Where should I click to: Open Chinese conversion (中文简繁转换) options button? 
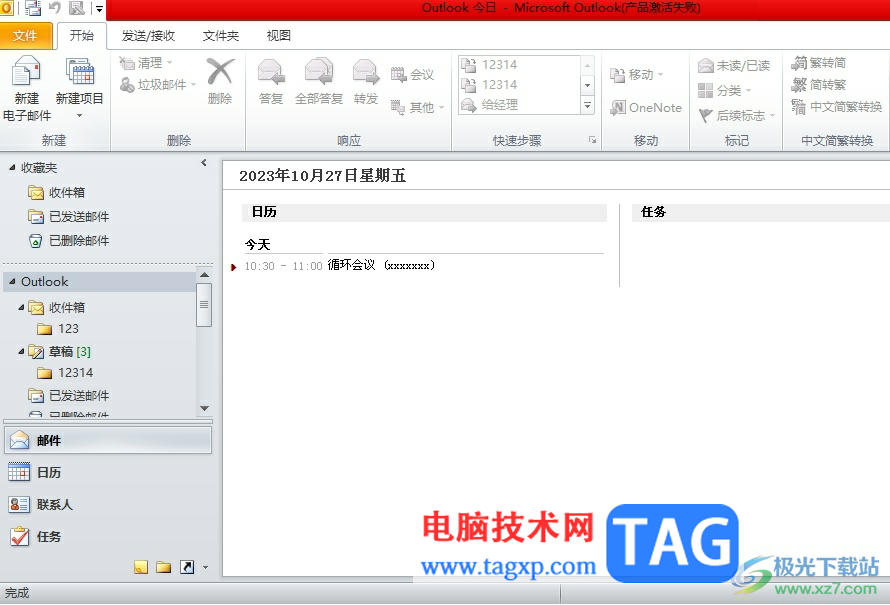point(837,107)
